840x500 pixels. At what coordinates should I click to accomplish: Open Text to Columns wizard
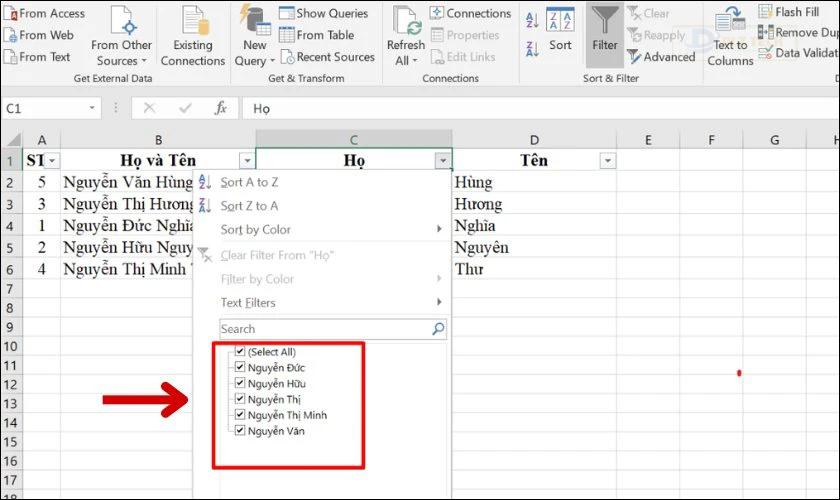730,36
